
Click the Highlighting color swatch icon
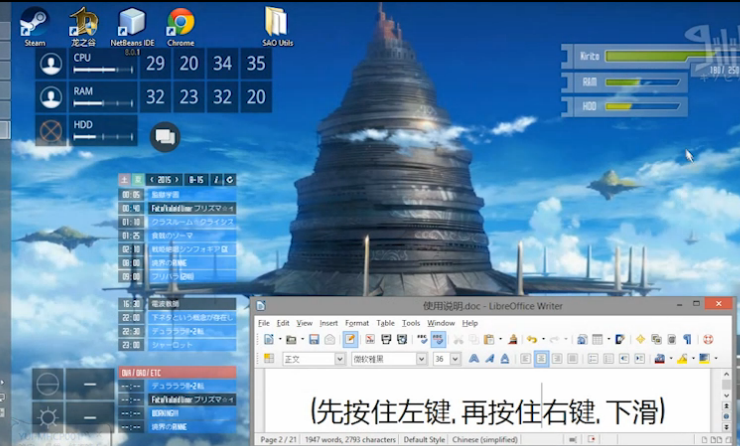(682, 359)
